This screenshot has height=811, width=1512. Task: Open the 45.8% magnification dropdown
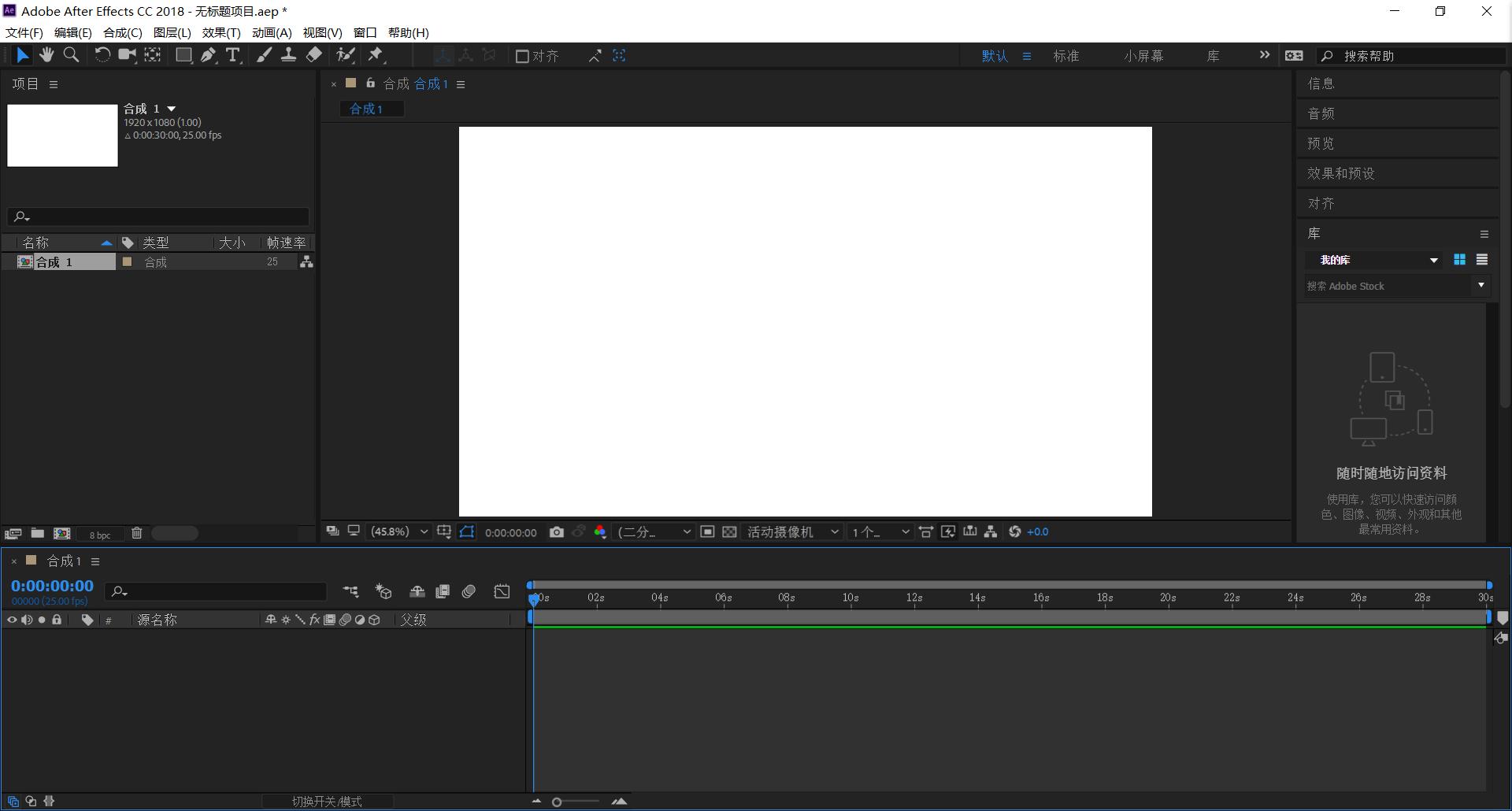(x=399, y=532)
